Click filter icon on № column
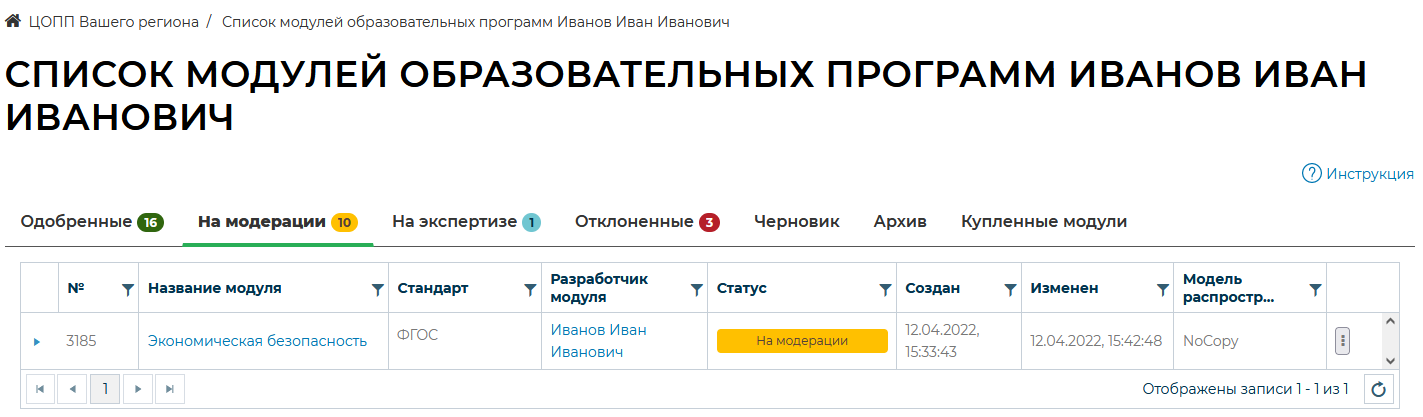1423x417 pixels. 127,289
